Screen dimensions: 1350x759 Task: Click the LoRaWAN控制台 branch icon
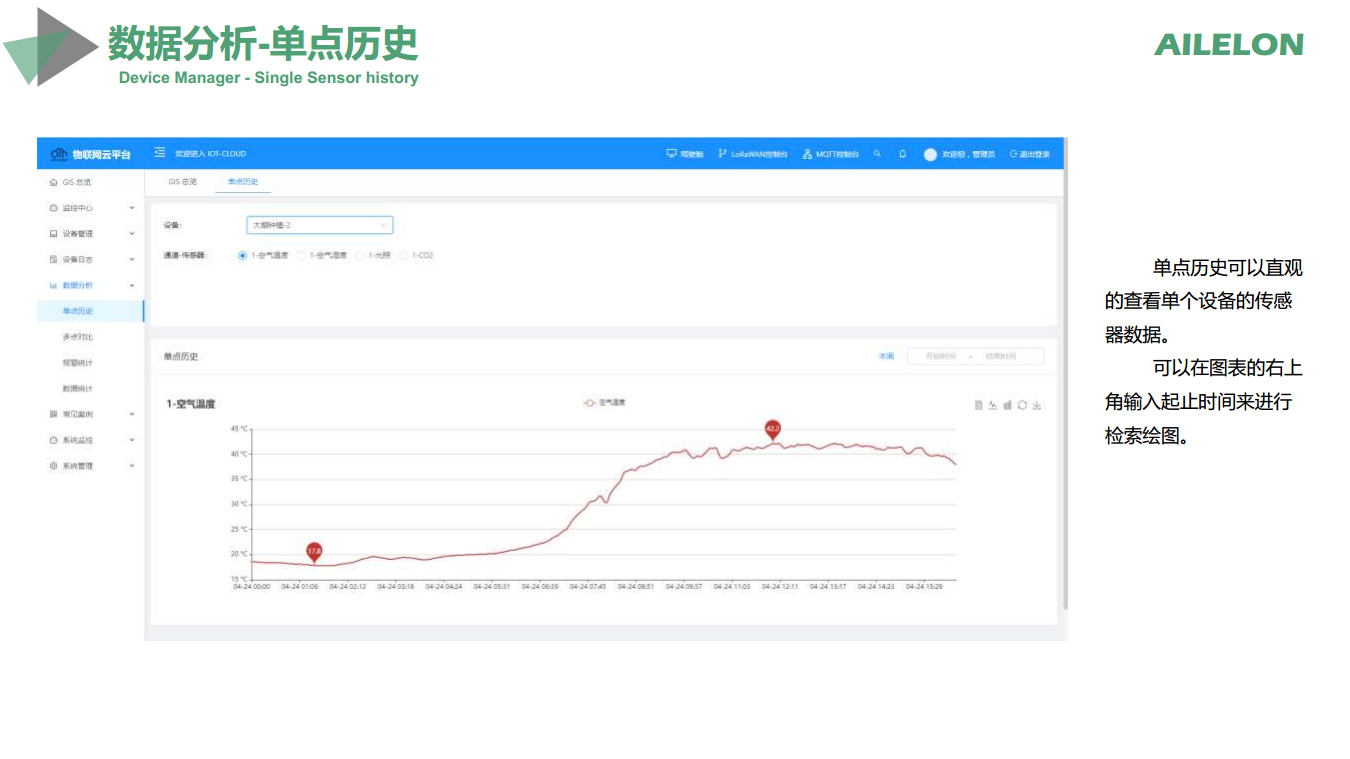pos(722,154)
